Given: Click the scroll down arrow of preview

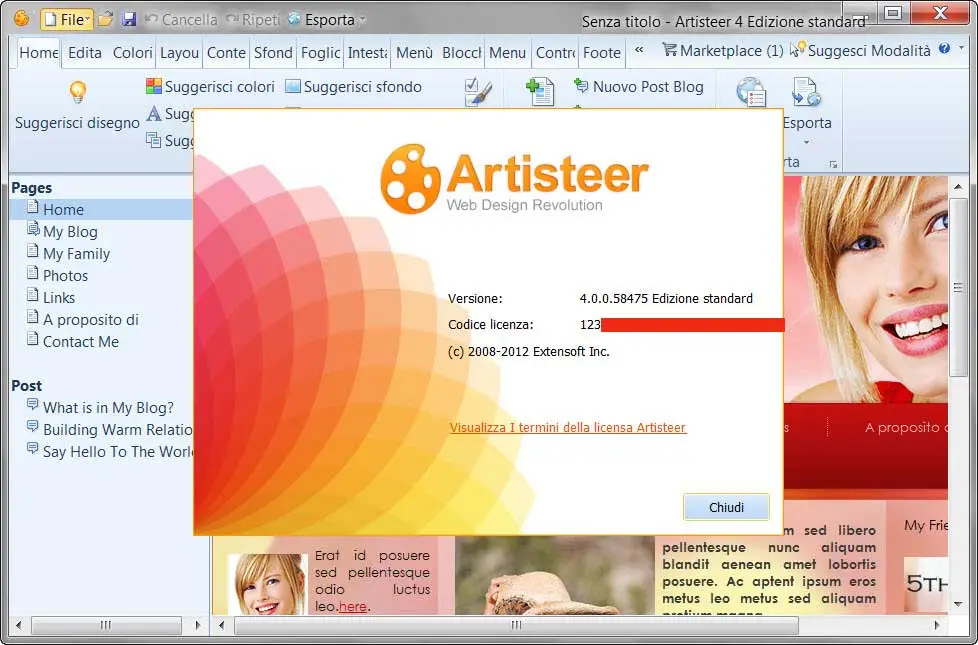Looking at the screenshot, I should 958,604.
